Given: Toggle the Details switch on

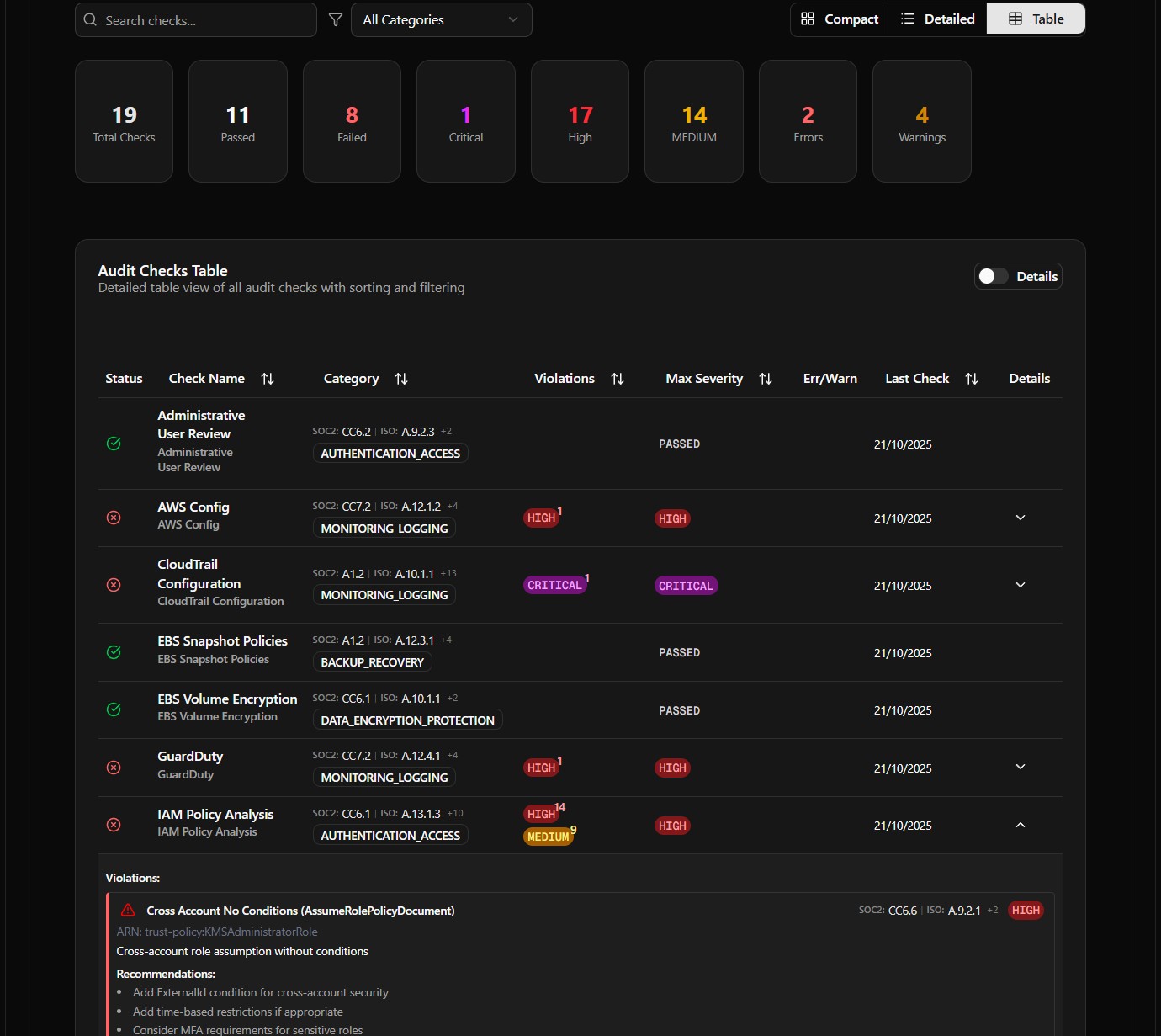Looking at the screenshot, I should [x=993, y=276].
